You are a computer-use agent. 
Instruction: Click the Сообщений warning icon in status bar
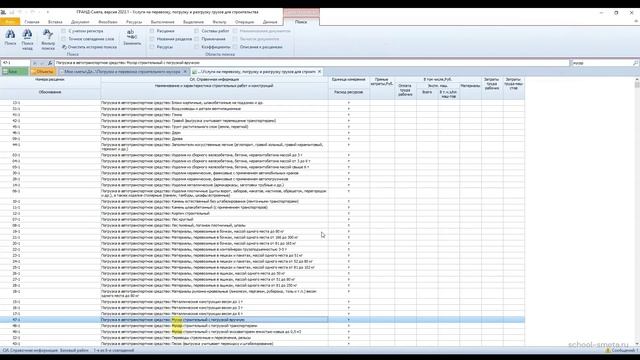(608, 350)
